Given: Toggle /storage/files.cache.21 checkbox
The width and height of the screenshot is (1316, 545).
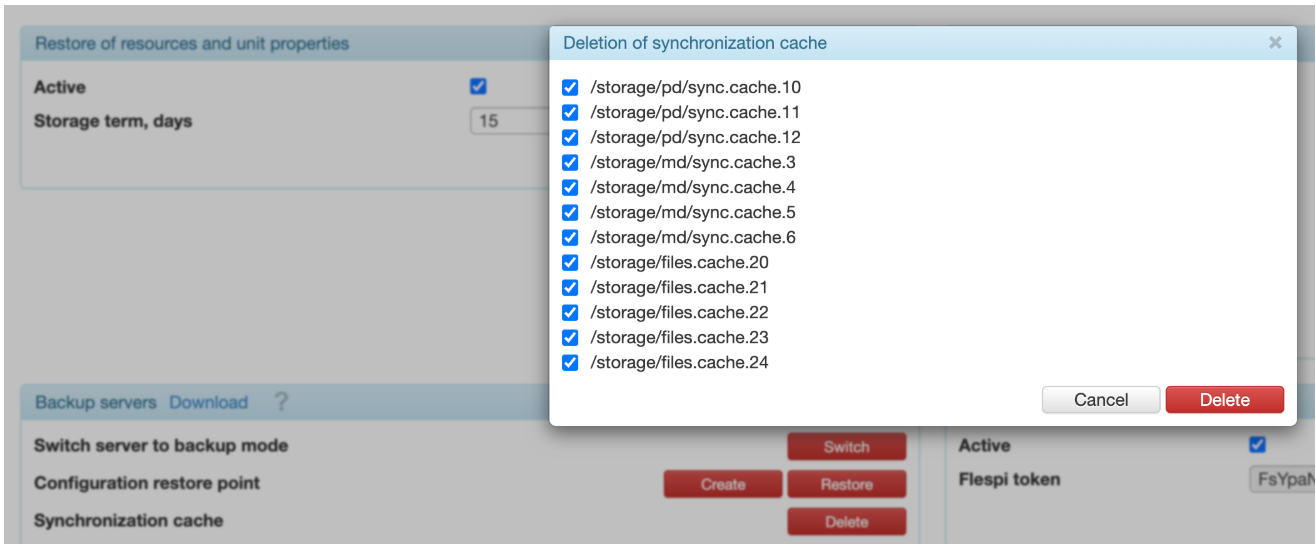Looking at the screenshot, I should [570, 288].
